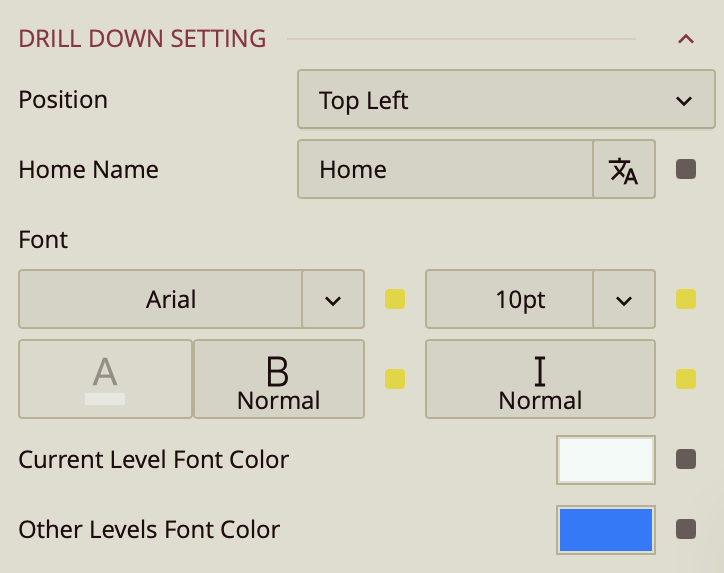Image resolution: width=724 pixels, height=573 pixels.
Task: Click the Arial font family field
Action: coord(161,299)
